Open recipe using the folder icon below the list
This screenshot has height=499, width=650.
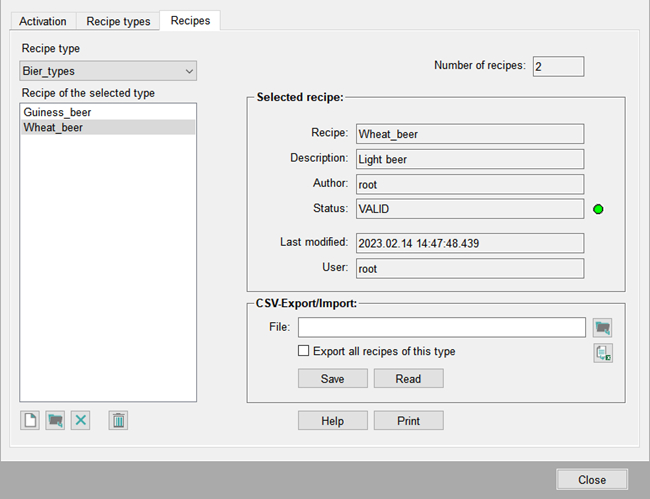pos(55,420)
